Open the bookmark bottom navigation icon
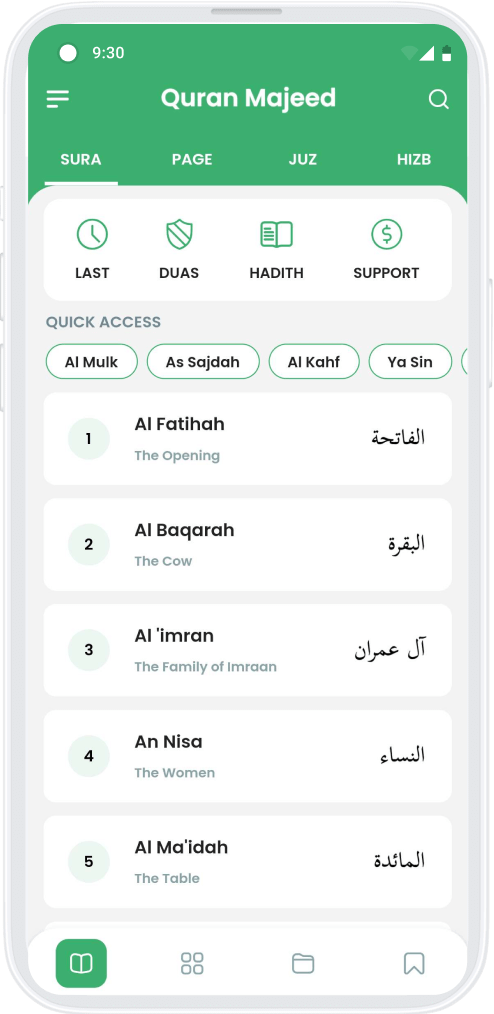 point(414,964)
